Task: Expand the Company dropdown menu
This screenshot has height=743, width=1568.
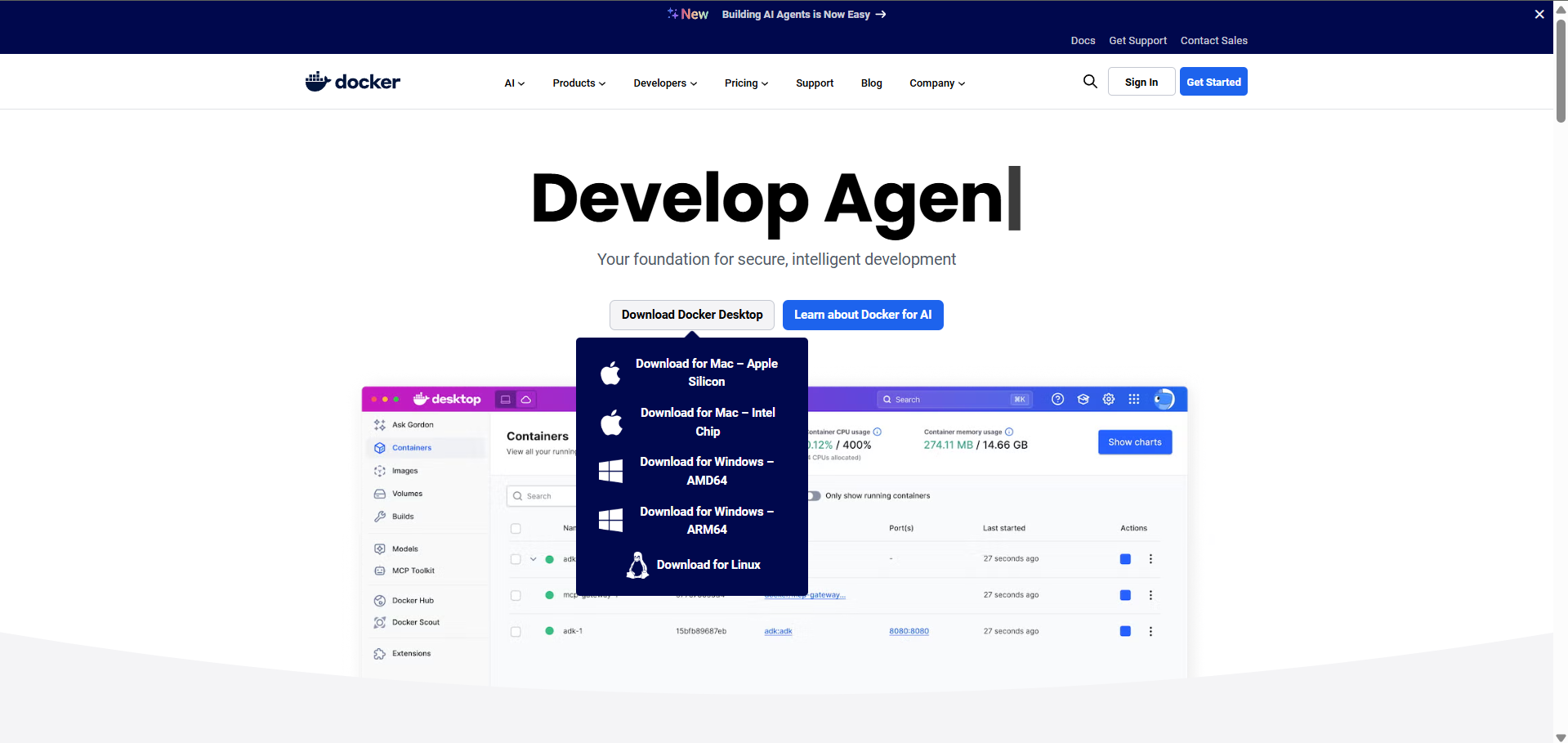Action: pyautogui.click(x=937, y=83)
